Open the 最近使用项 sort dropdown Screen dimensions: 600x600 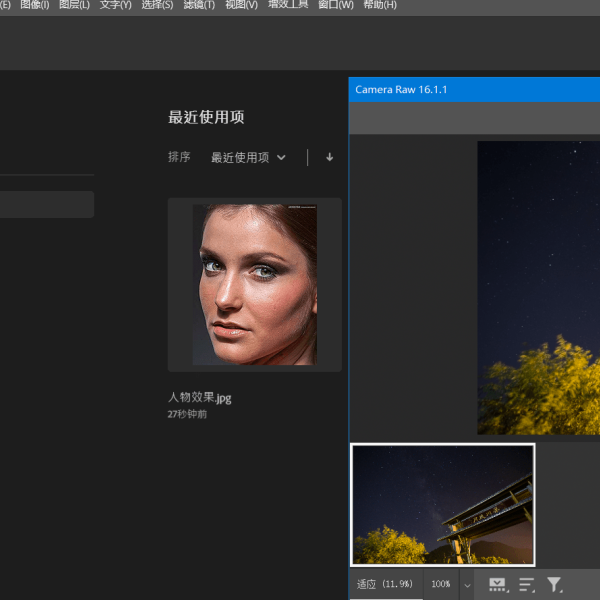[248, 157]
